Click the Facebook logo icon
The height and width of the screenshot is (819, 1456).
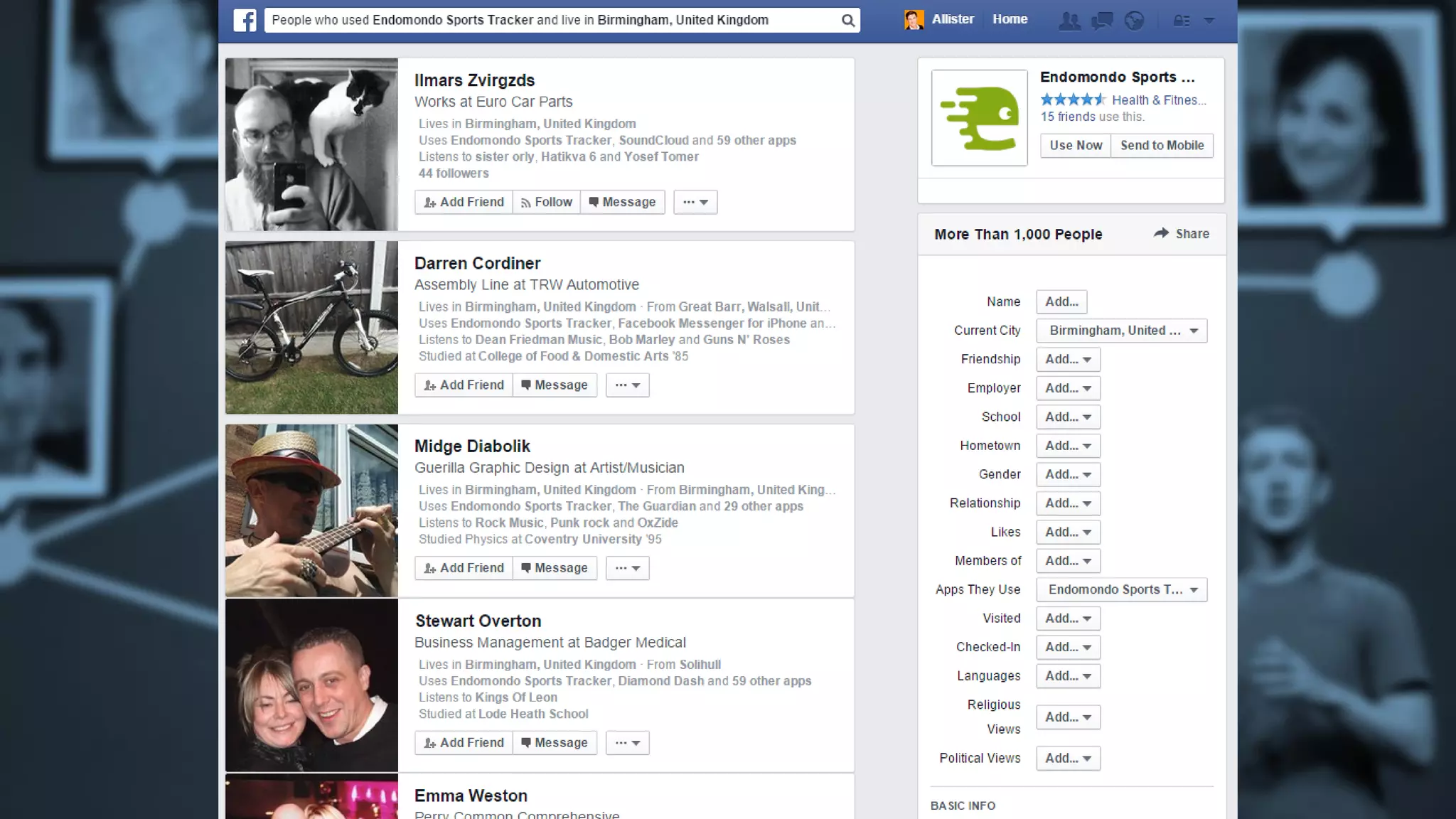click(x=245, y=20)
